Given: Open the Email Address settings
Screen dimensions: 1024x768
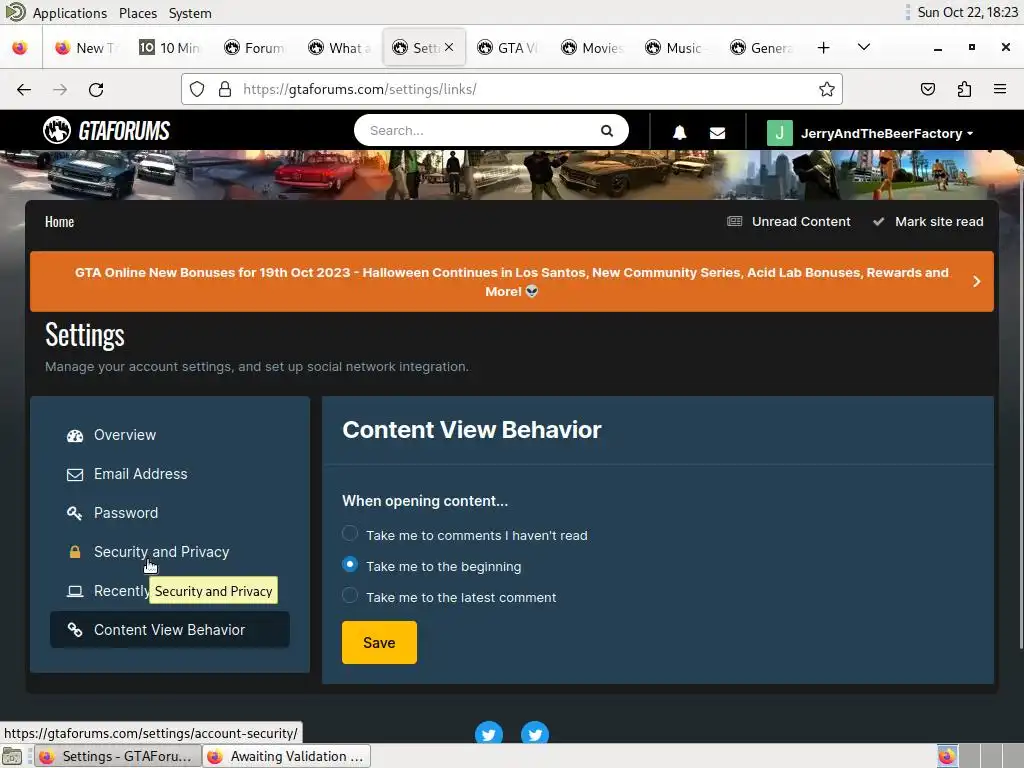Looking at the screenshot, I should (140, 474).
